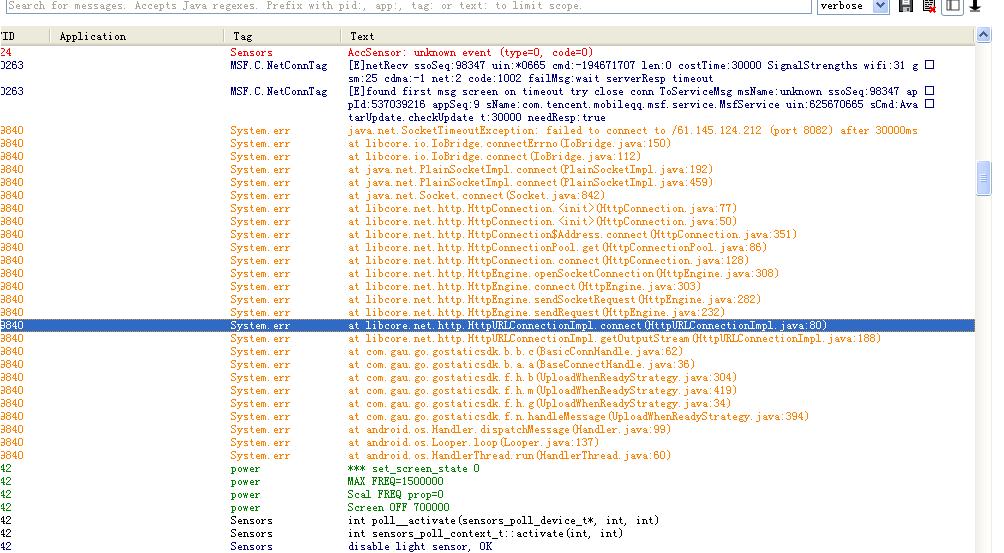
Task: Grab the vertical scrollbar thumb
Action: (x=984, y=179)
